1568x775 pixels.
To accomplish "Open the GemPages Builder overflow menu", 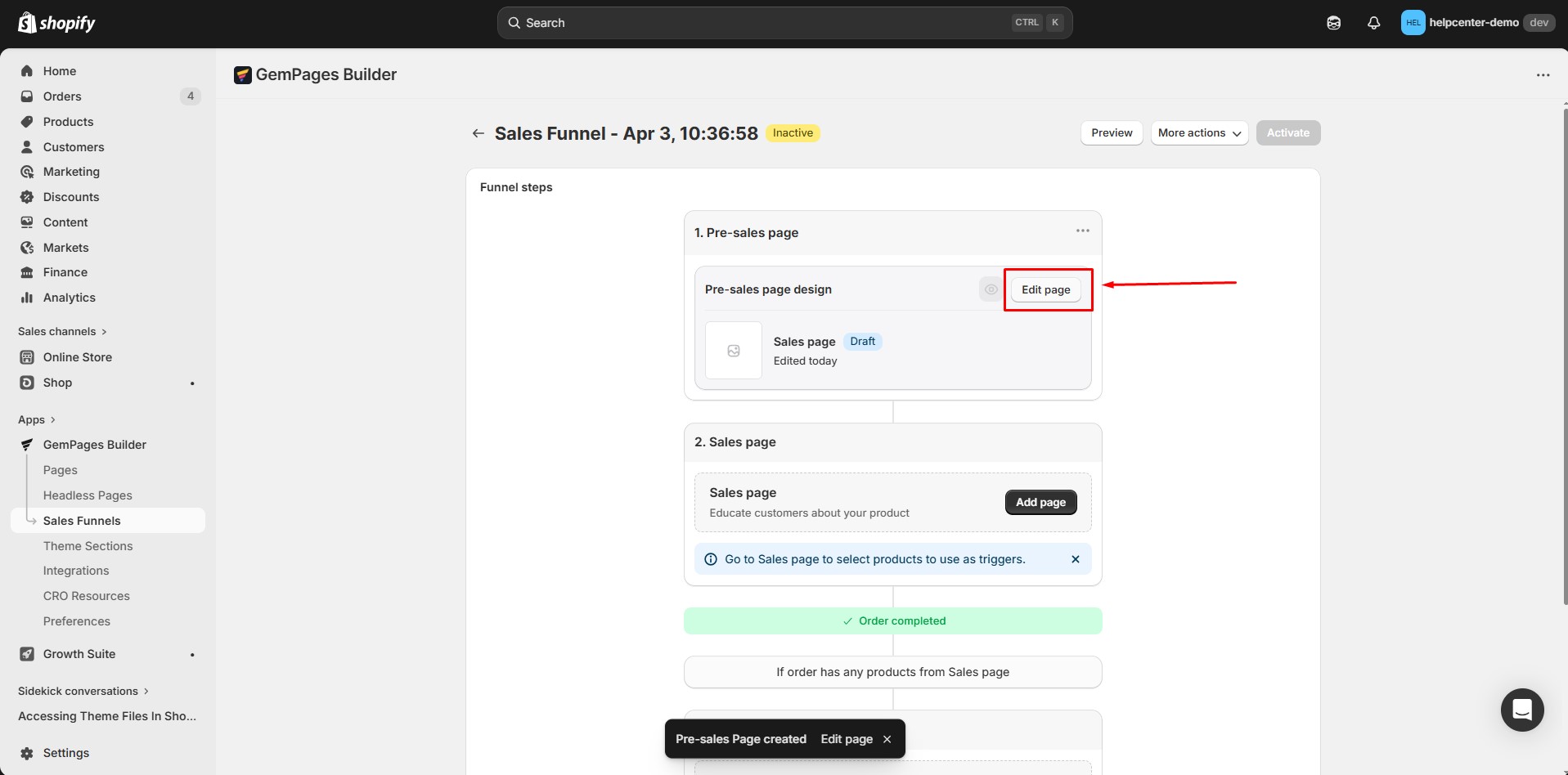I will click(1543, 74).
